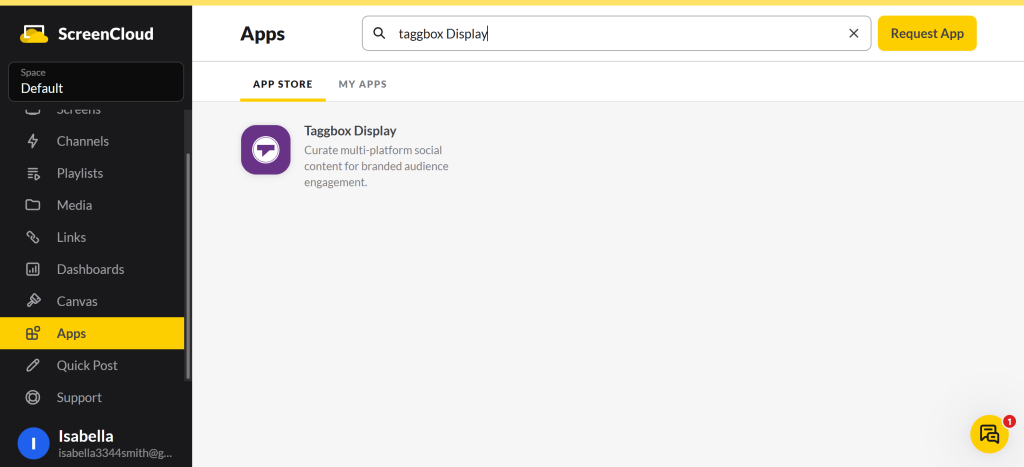Go to Playlists section
Viewport: 1024px width, 467px height.
[x=92, y=173]
